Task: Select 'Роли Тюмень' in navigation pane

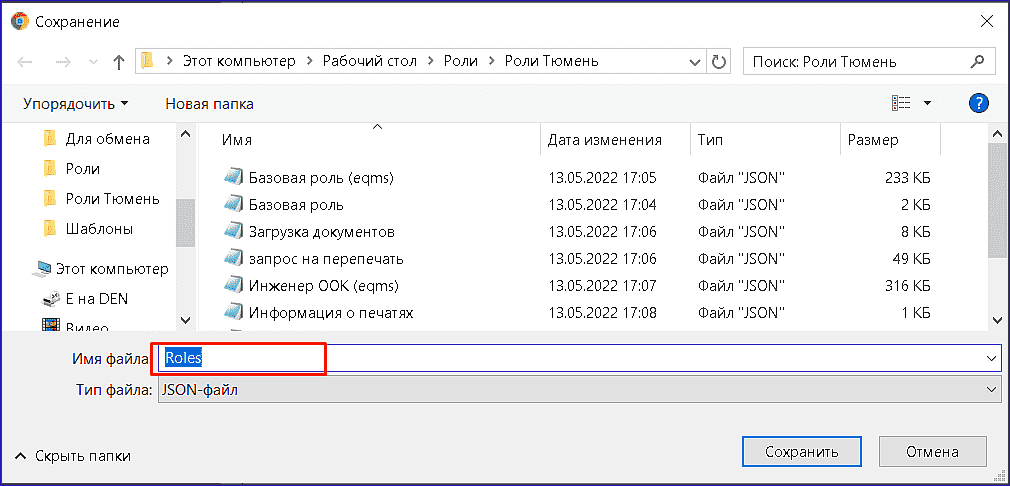Action: [x=112, y=198]
